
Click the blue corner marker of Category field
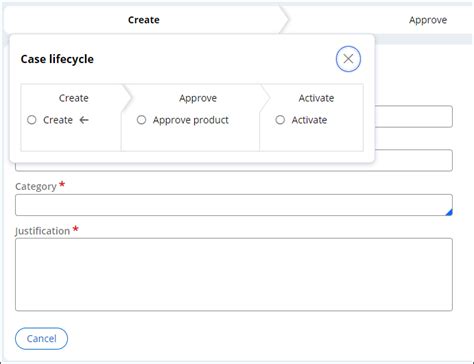point(449,212)
